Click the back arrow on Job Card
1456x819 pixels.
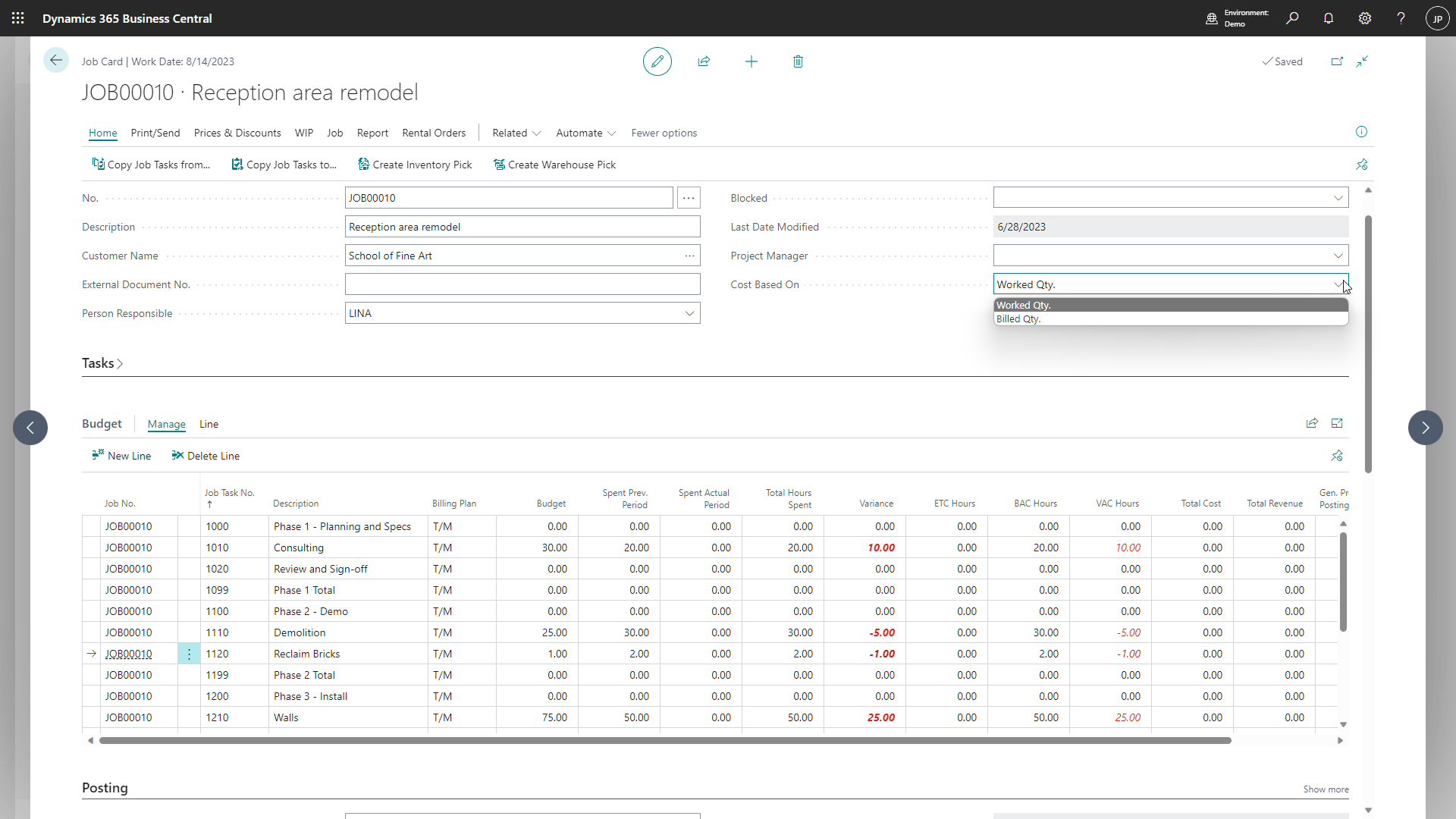(x=56, y=61)
